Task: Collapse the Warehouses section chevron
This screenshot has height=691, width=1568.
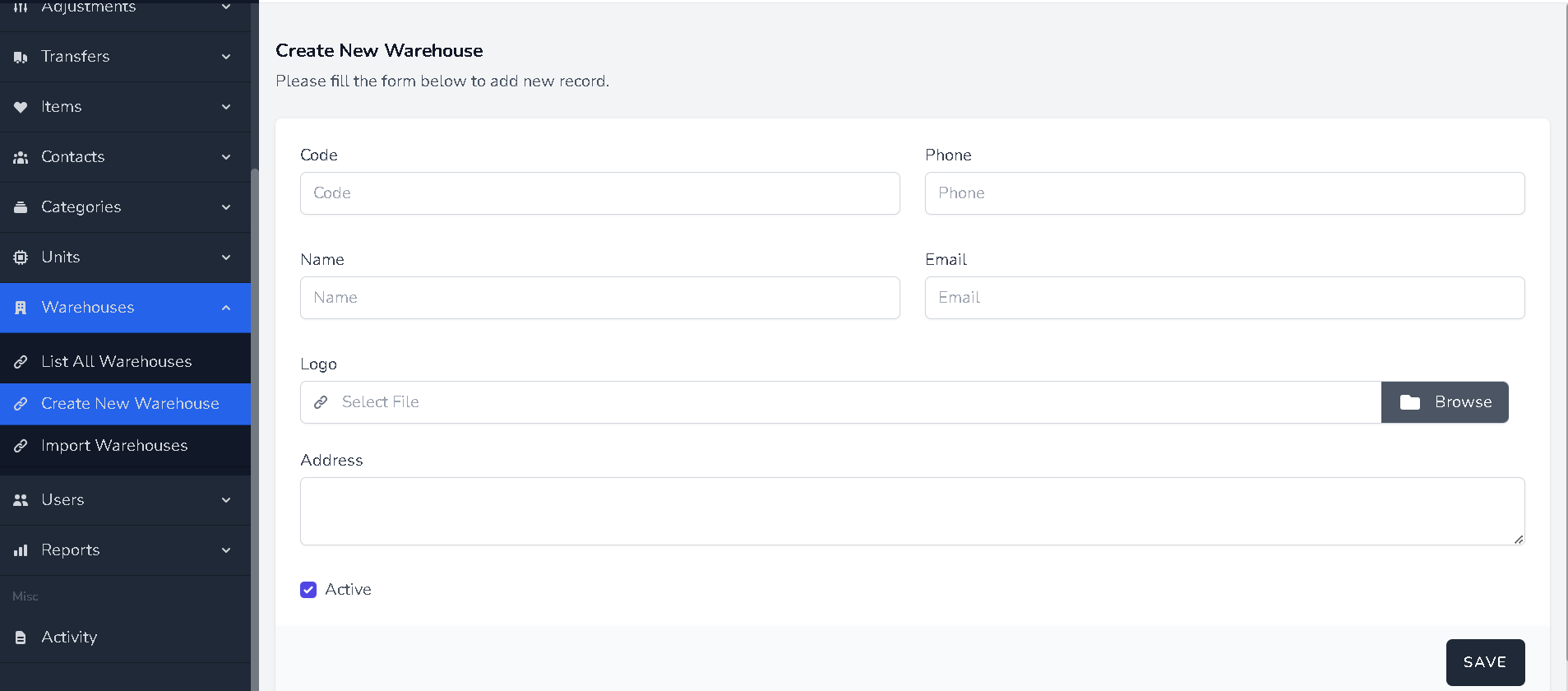Action: click(x=226, y=308)
